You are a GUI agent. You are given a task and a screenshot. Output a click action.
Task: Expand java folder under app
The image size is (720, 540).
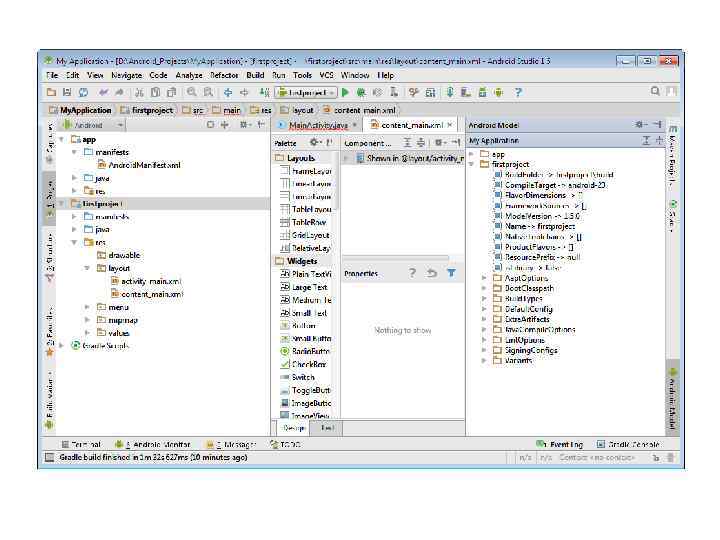click(74, 178)
